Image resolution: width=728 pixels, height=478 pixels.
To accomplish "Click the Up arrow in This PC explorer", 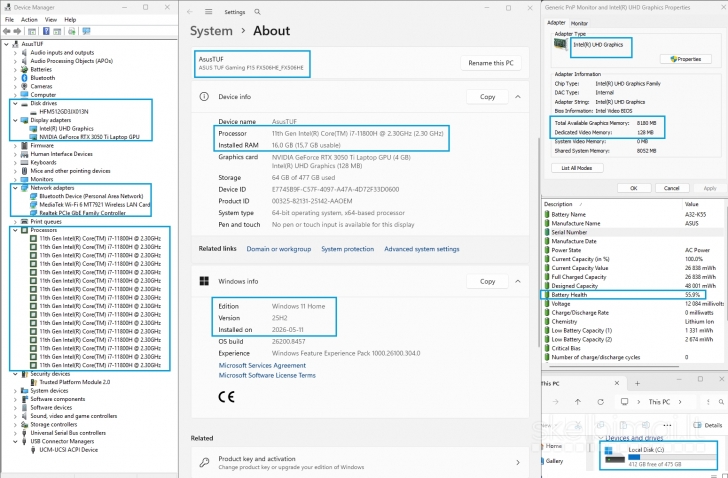I will [x=578, y=402].
